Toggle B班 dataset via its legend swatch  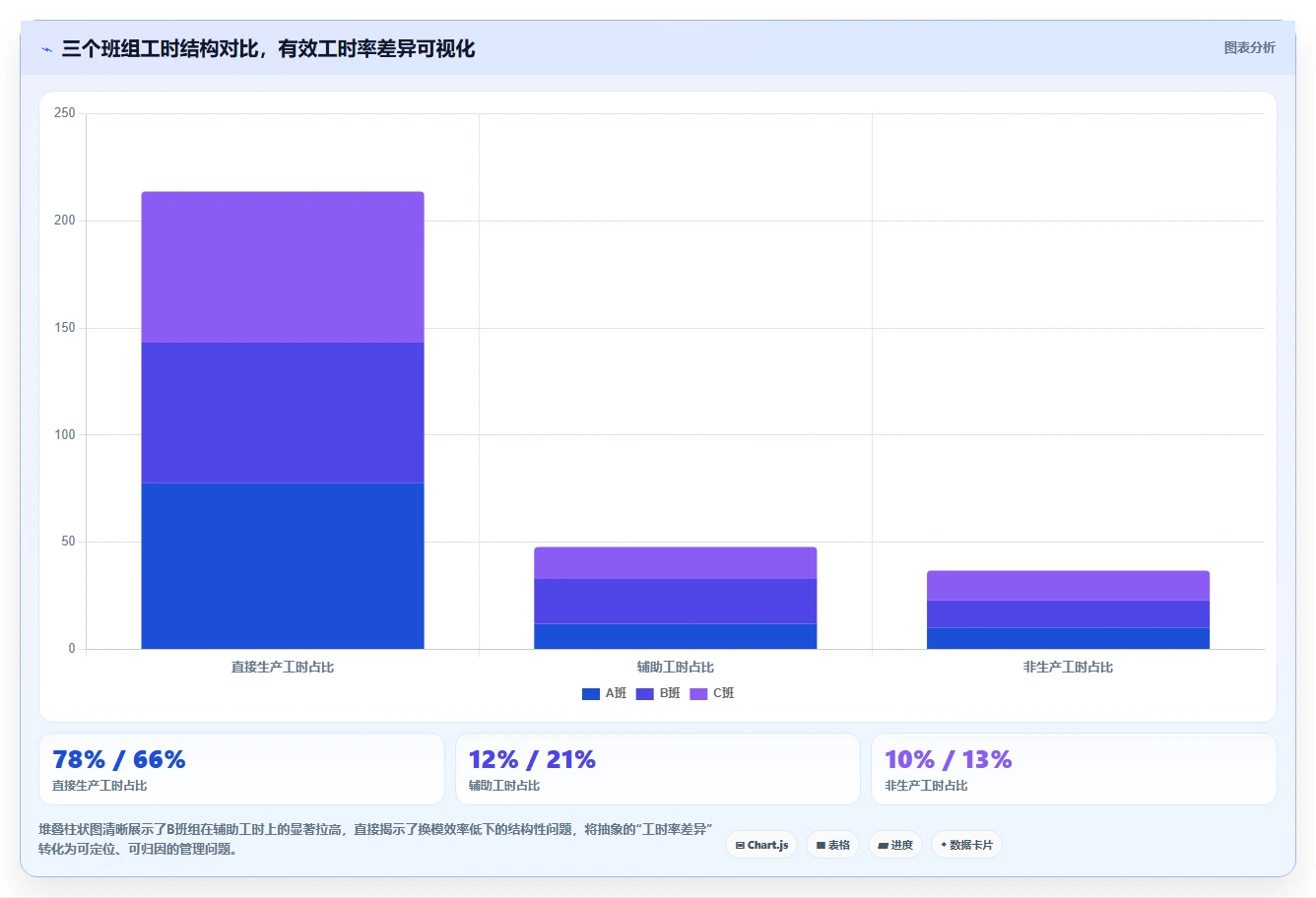point(644,694)
